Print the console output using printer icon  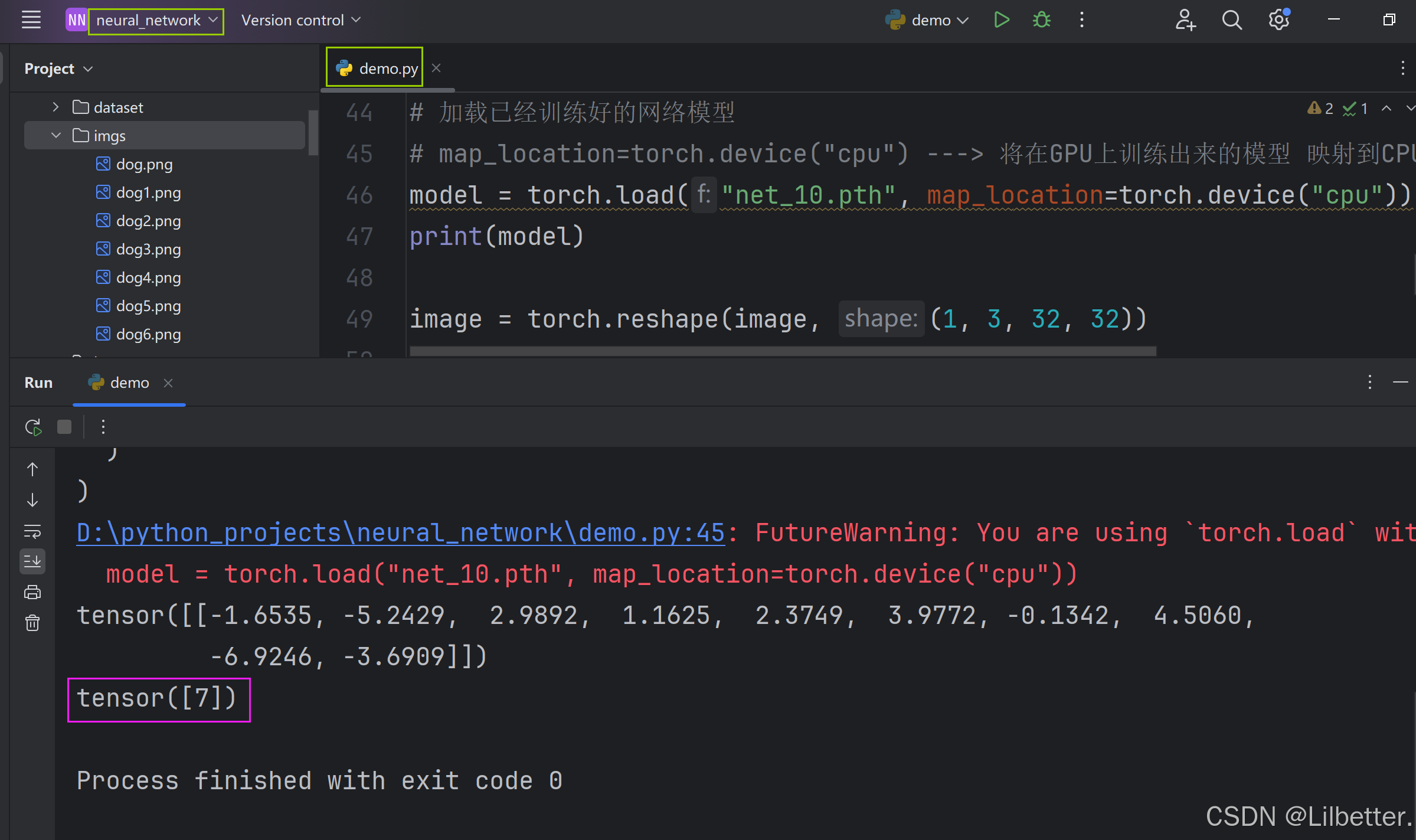(x=32, y=592)
